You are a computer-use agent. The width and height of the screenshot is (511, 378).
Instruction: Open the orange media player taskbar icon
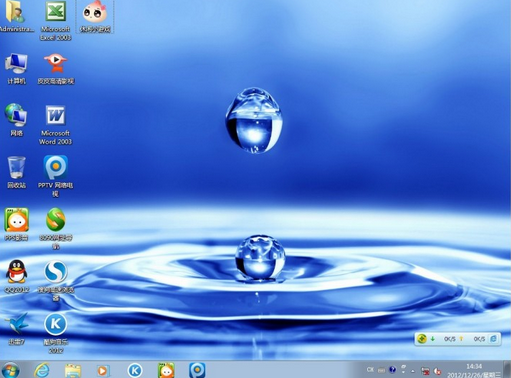tap(103, 370)
